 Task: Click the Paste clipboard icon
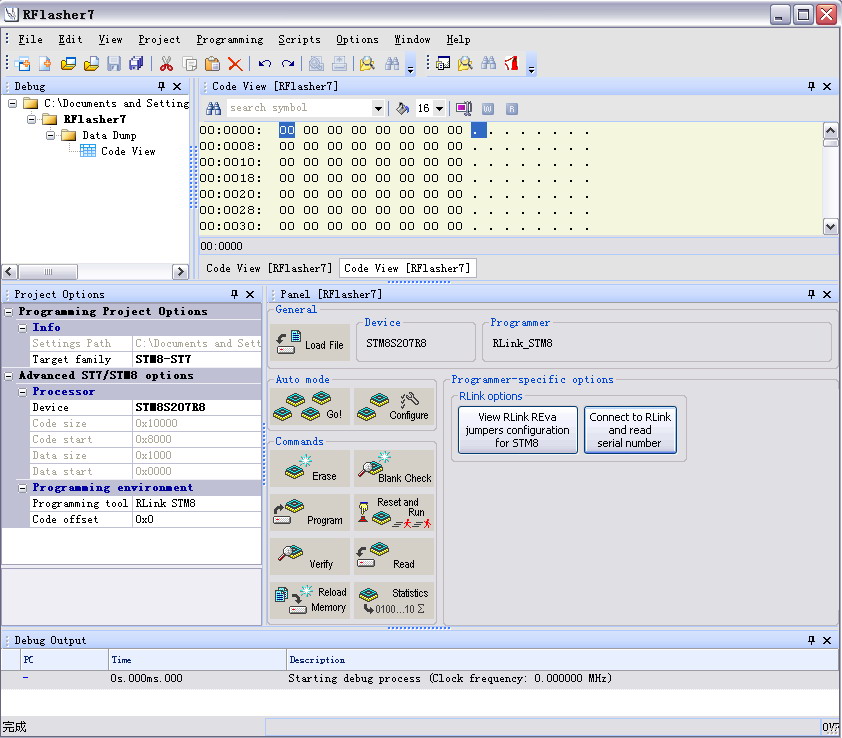coord(213,63)
